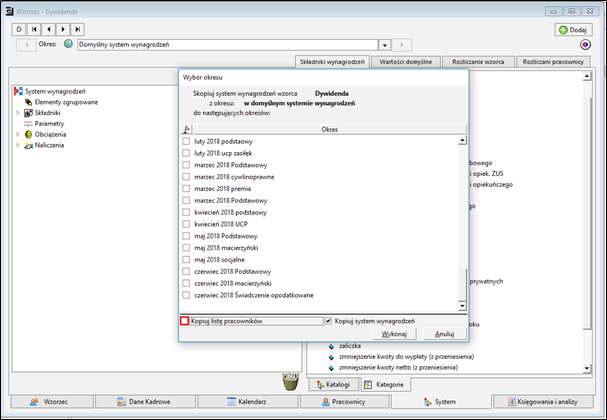Viewport: 607px width, 420px height.
Task: Expand the Składniki tree node
Action: [17, 113]
